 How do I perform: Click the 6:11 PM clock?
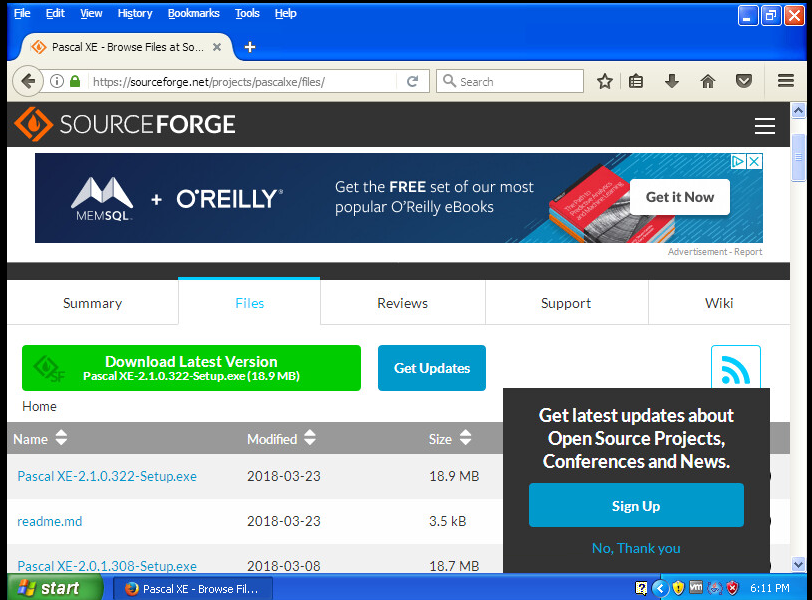(770, 588)
